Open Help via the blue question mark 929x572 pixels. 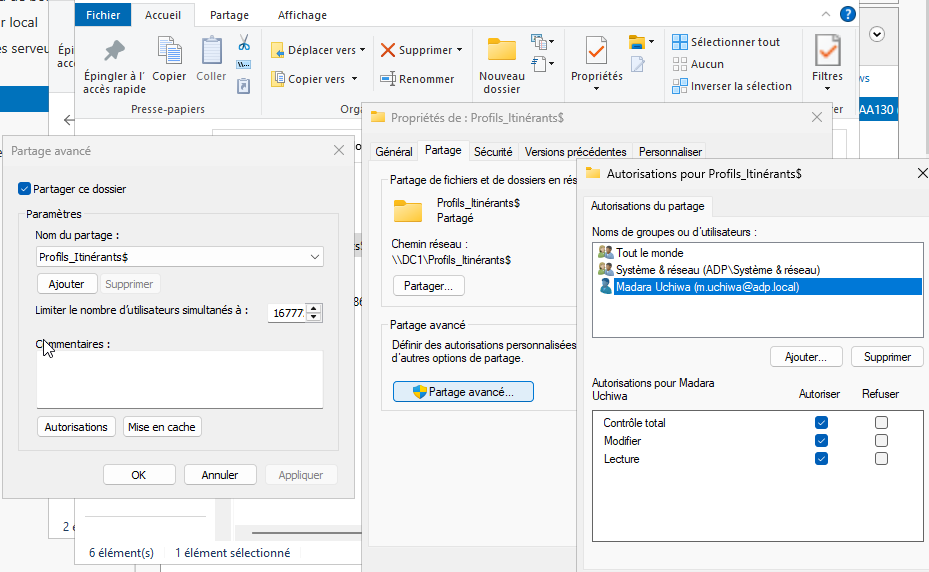[848, 14]
